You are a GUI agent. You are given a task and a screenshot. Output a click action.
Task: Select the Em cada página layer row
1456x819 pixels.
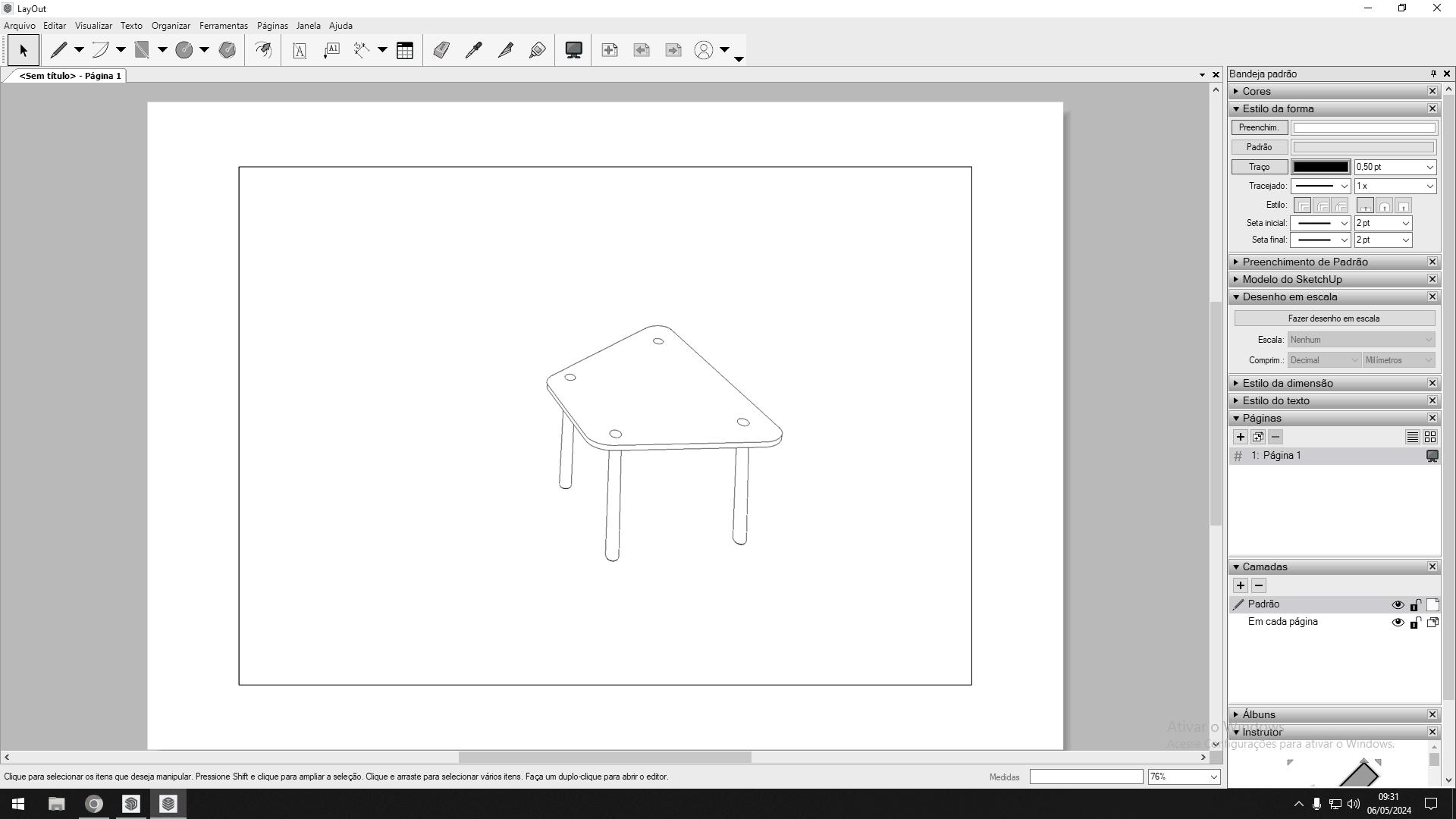click(1334, 622)
